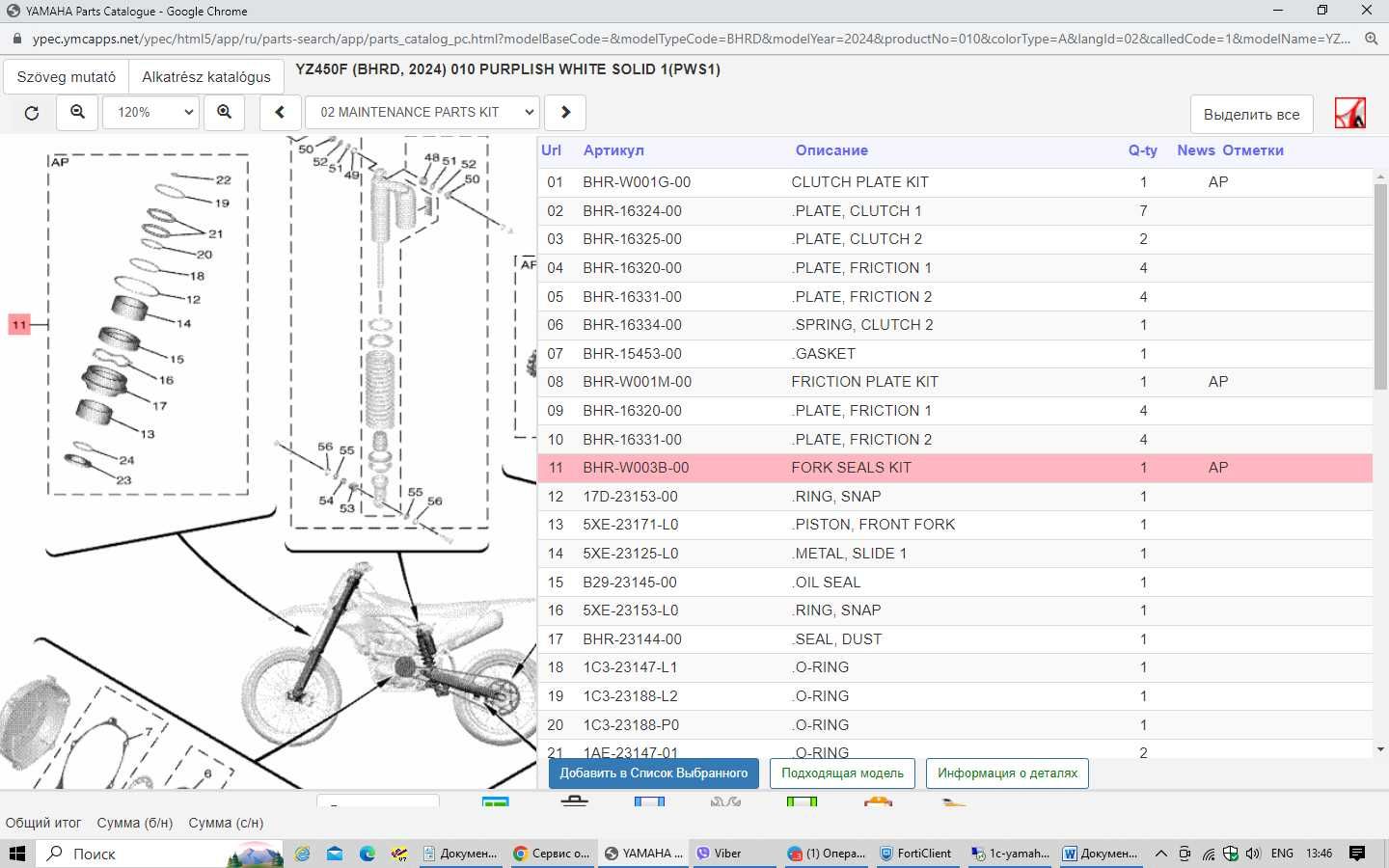The width and height of the screenshot is (1389, 868).
Task: Click the Информация о деталях button
Action: tap(1007, 773)
